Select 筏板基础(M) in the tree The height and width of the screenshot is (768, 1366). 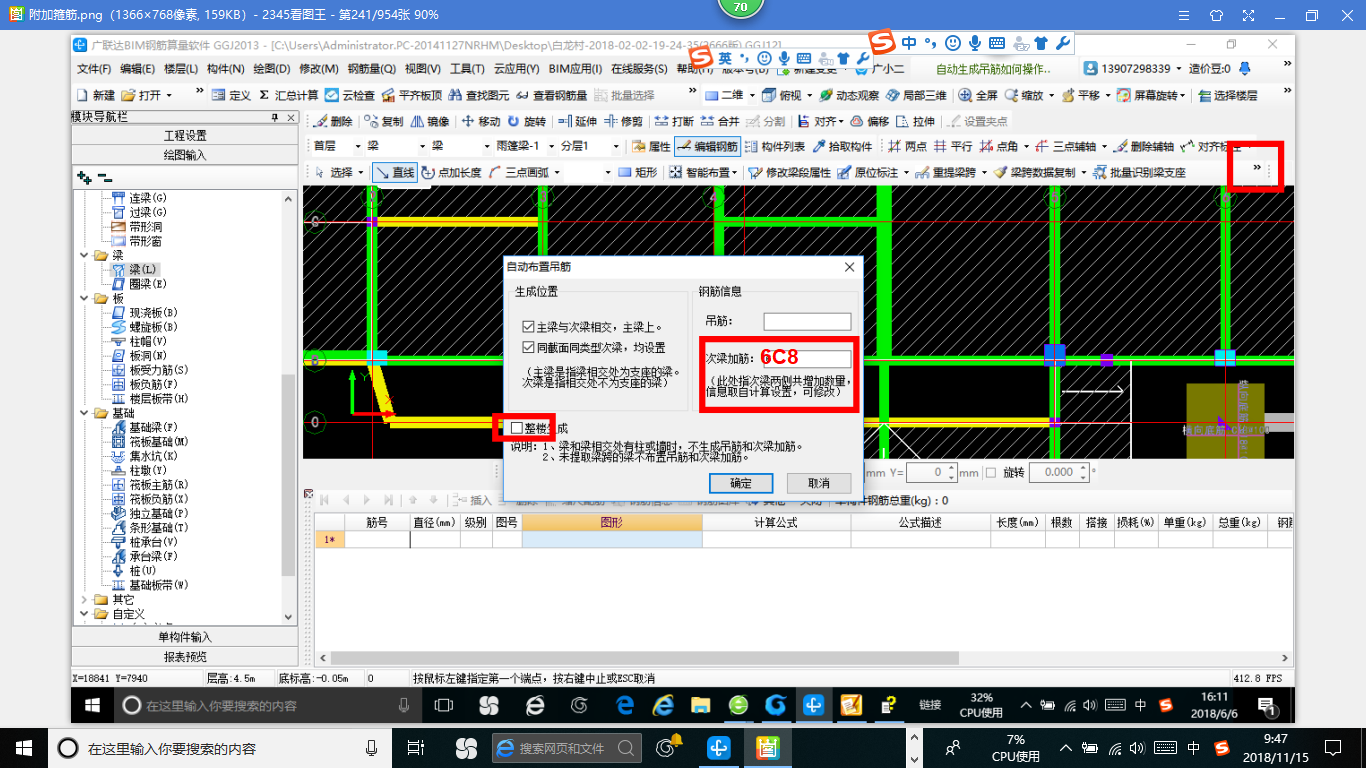pyautogui.click(x=148, y=442)
